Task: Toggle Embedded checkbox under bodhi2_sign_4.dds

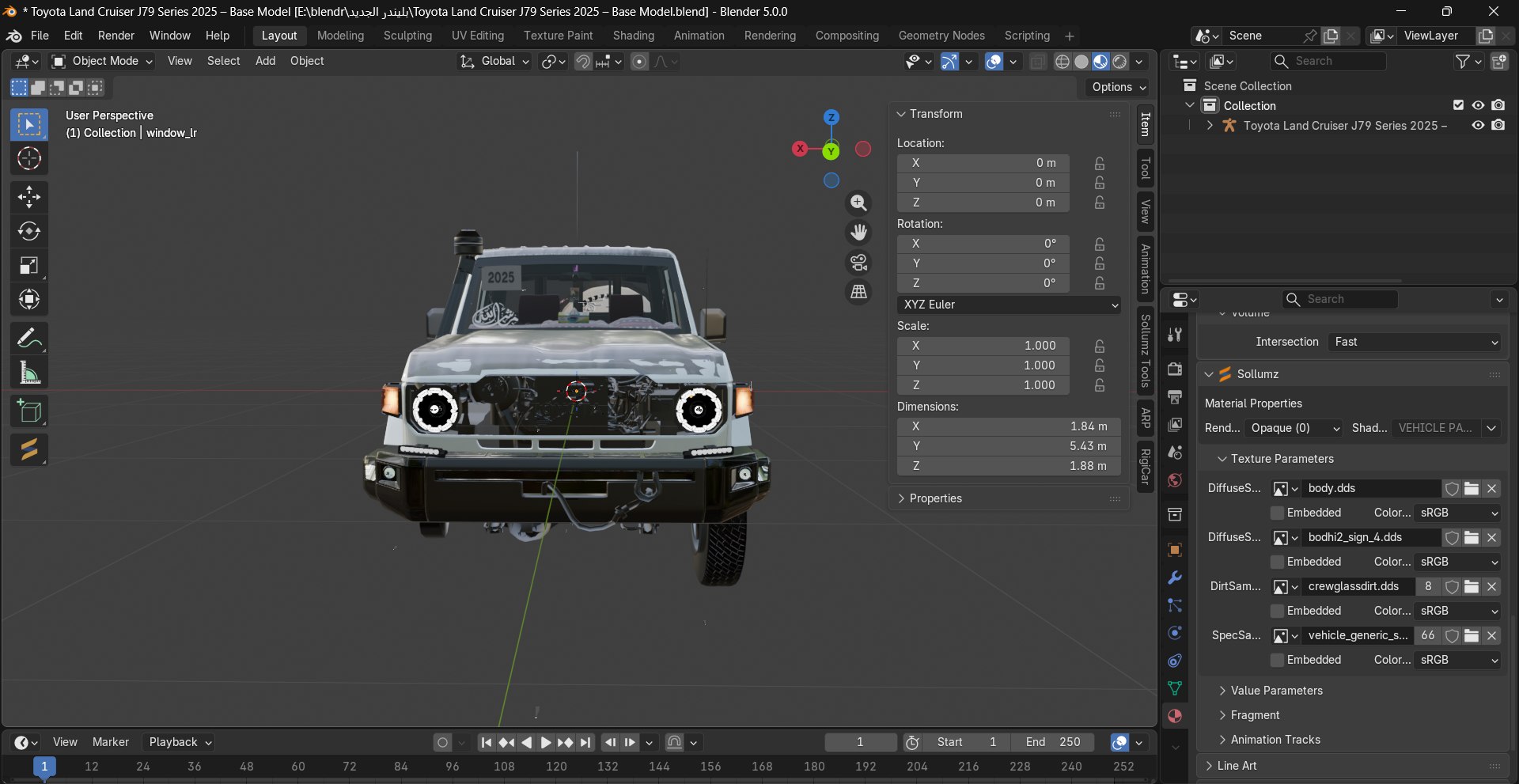Action: (1277, 562)
